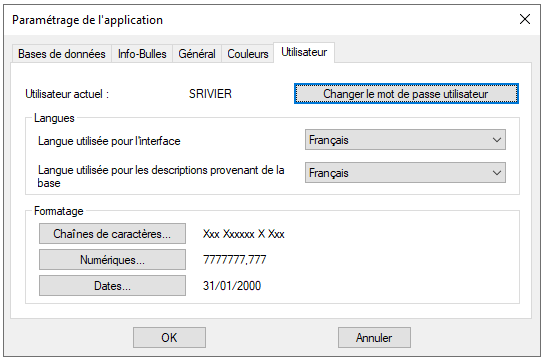Click the descriptions provenant de la base label

click(161, 176)
